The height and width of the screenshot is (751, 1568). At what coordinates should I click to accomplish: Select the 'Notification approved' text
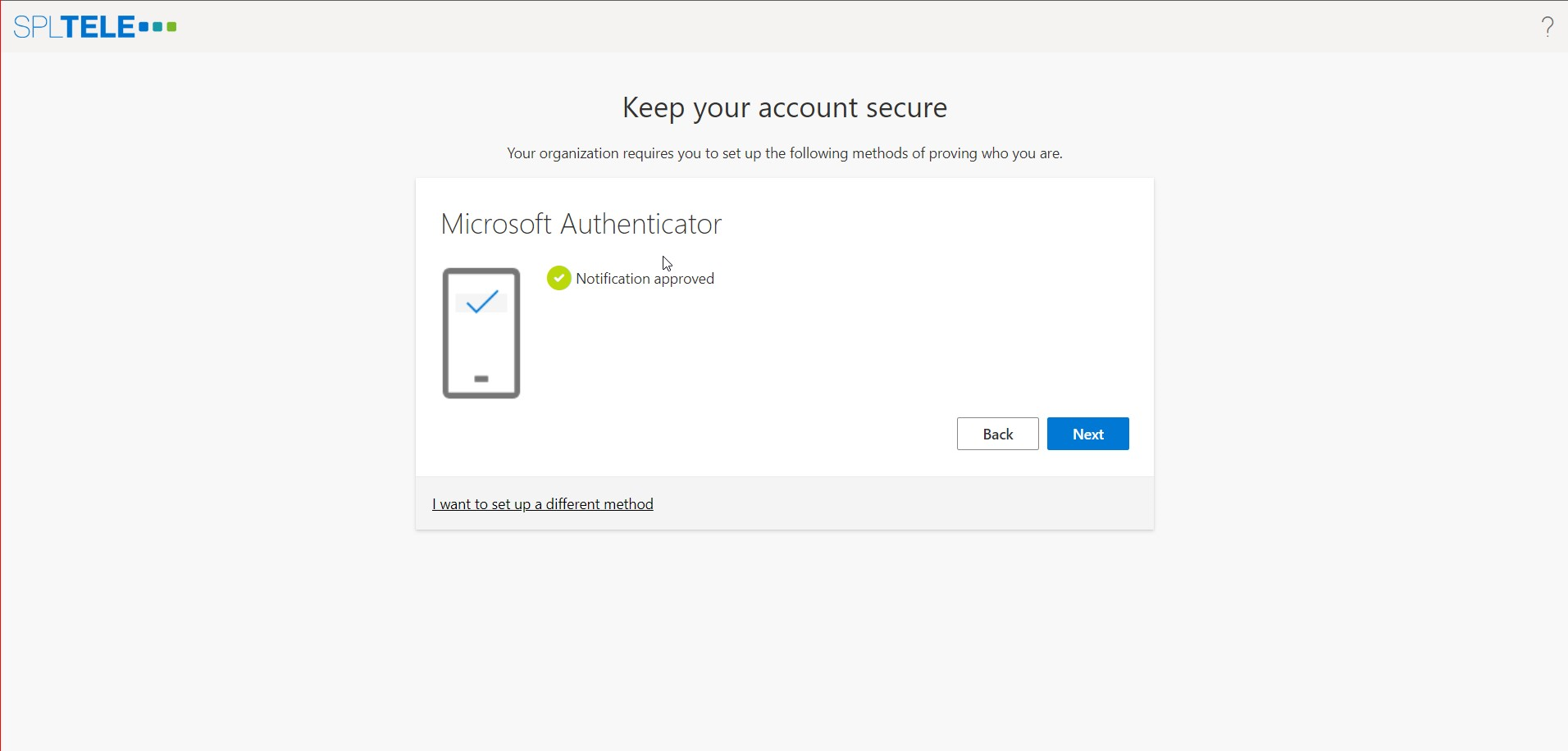[645, 279]
